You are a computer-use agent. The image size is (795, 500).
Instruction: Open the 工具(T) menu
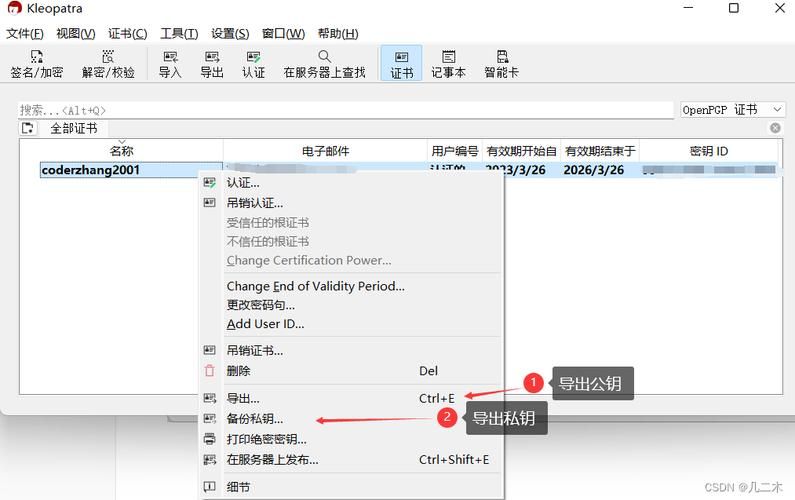[179, 33]
